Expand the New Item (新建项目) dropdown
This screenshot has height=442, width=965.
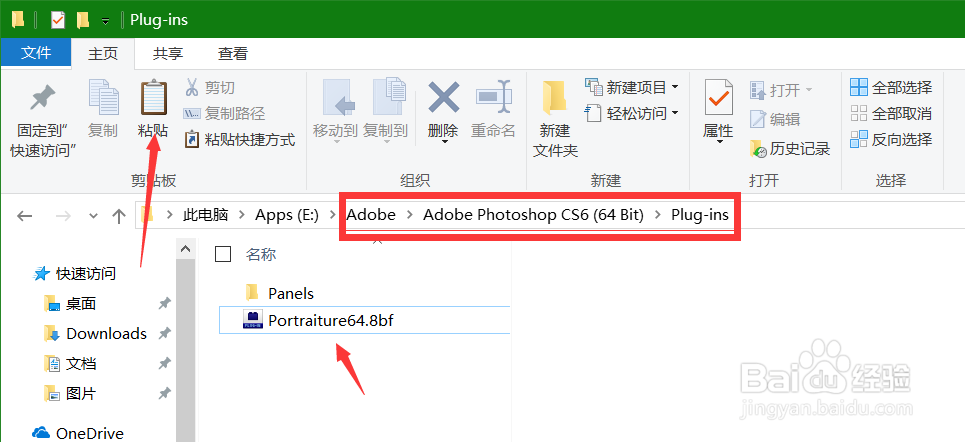click(675, 87)
